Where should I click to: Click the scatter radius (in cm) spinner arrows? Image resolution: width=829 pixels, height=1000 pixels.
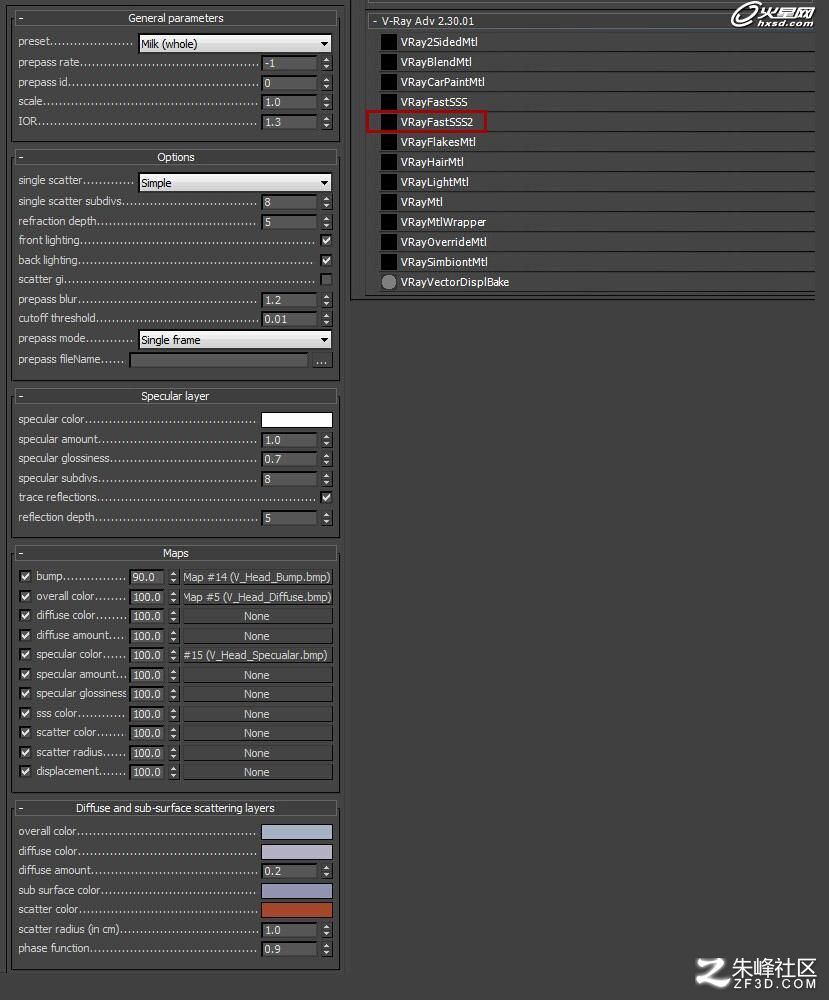pos(326,930)
